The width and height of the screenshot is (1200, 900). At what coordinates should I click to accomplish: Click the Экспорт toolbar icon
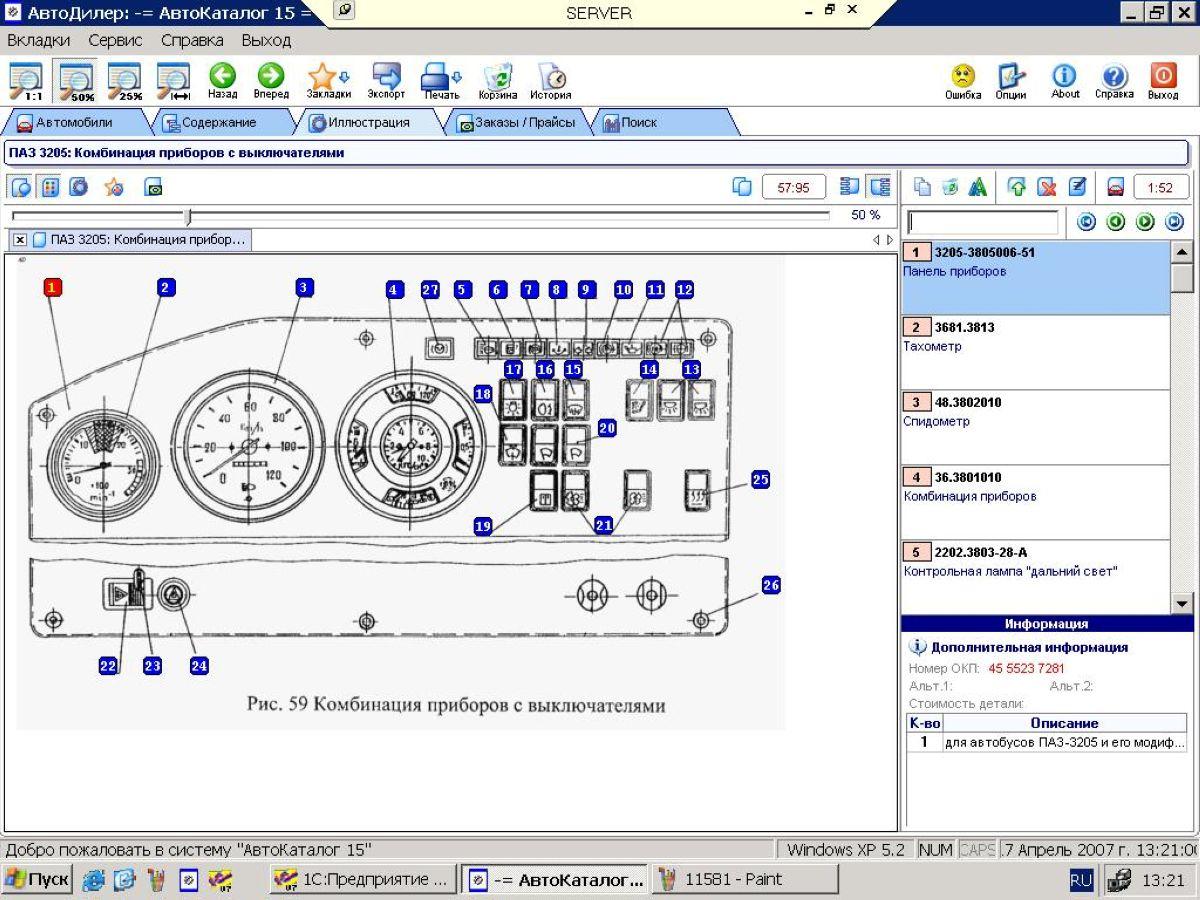click(386, 80)
